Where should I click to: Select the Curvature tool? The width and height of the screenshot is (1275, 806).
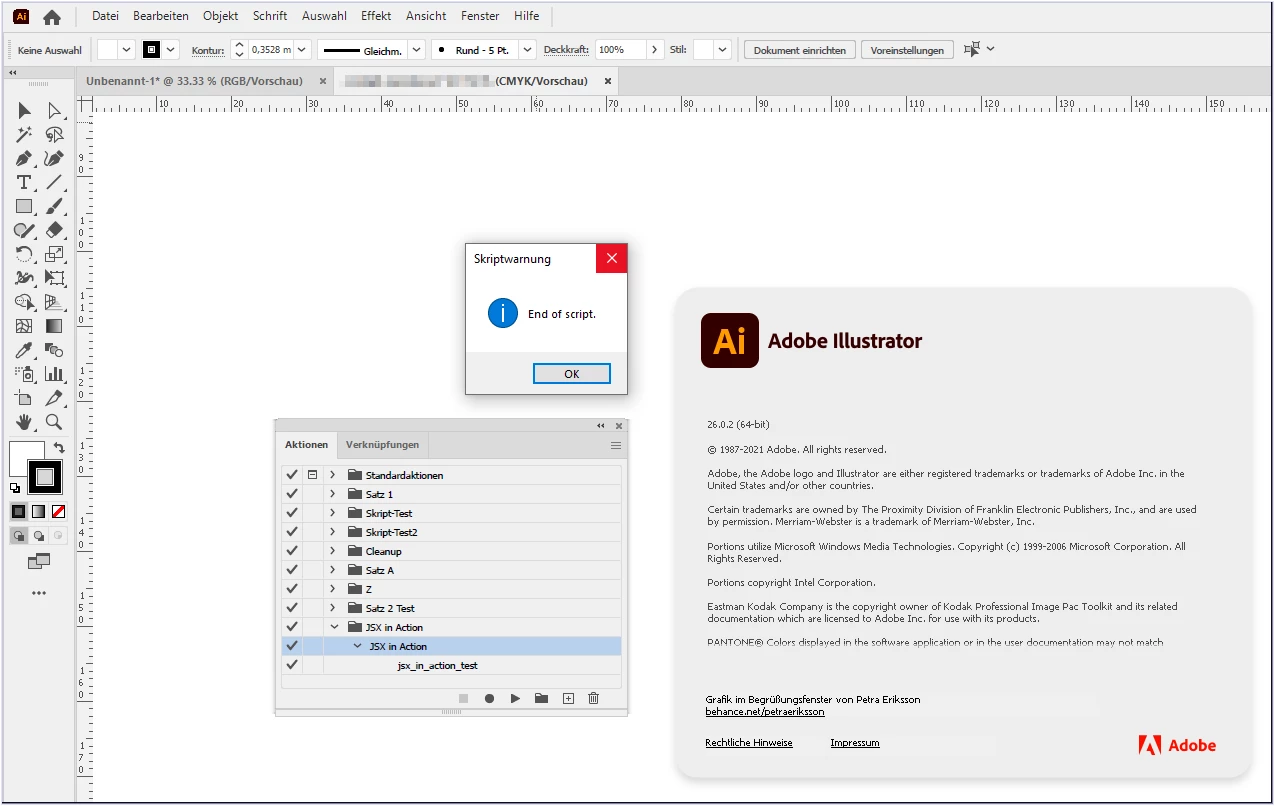54,158
